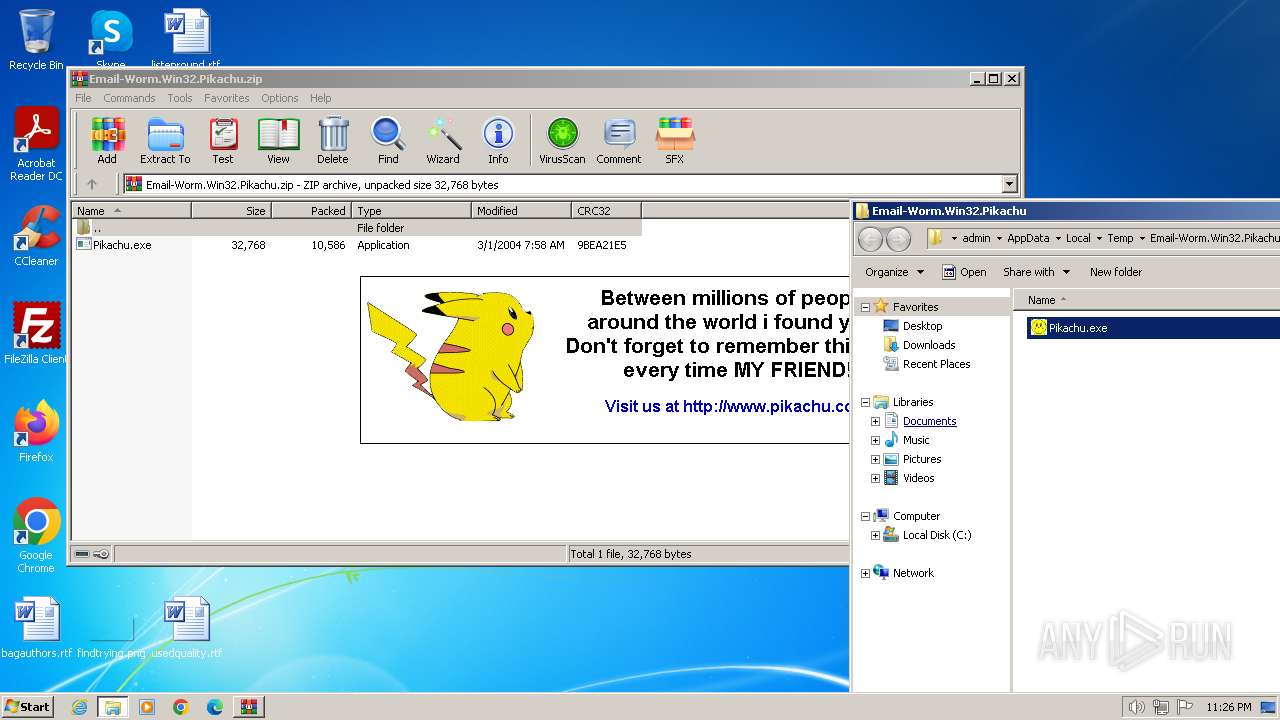
Task: Sort by the Size column header
Action: [231, 211]
